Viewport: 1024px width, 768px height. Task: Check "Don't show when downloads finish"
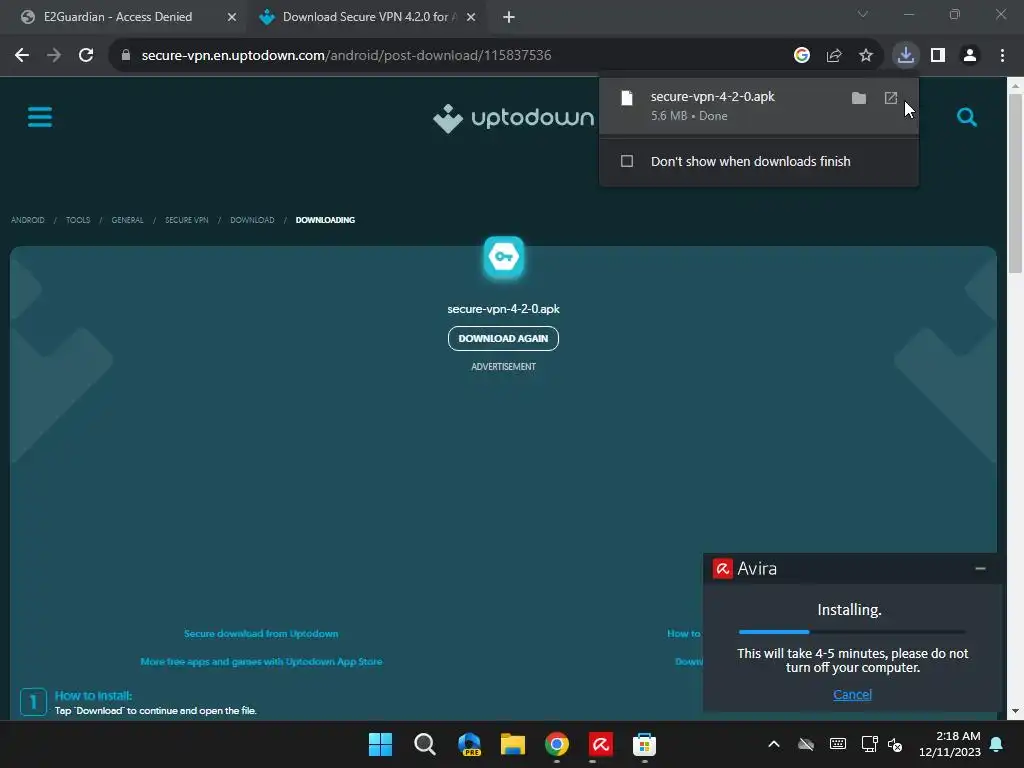tap(627, 161)
